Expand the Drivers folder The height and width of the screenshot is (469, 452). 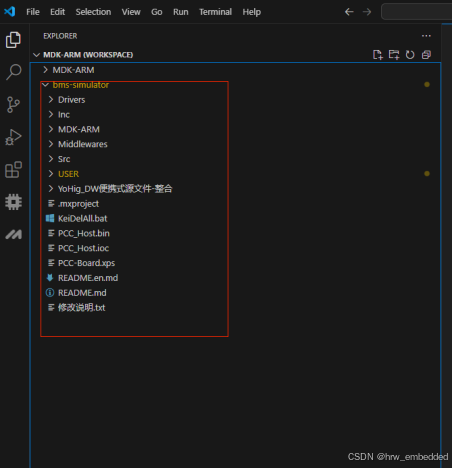pyautogui.click(x=72, y=100)
